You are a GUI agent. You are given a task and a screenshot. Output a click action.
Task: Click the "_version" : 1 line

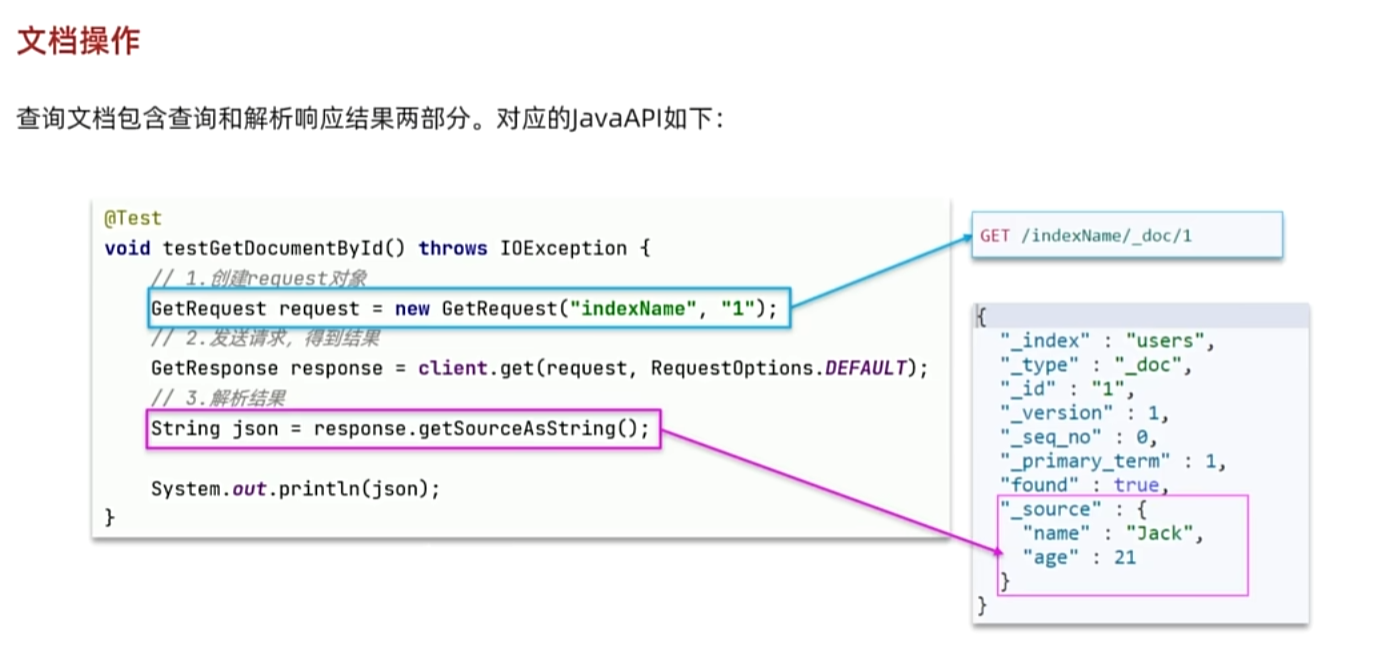[x=1084, y=413]
